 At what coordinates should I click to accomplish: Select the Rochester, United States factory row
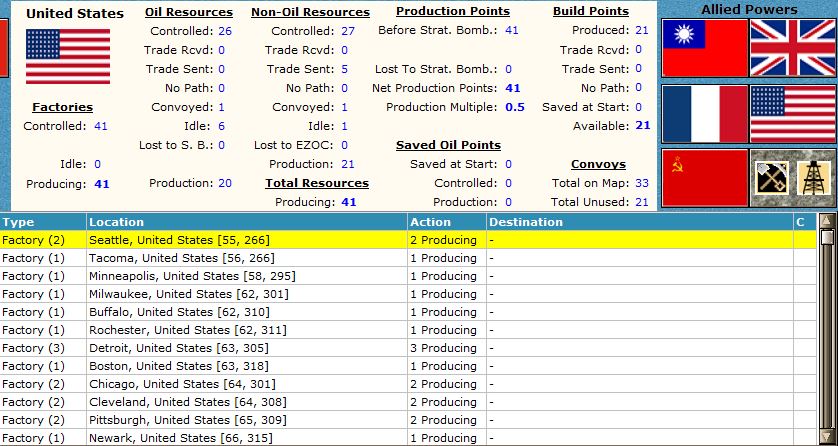click(x=408, y=330)
